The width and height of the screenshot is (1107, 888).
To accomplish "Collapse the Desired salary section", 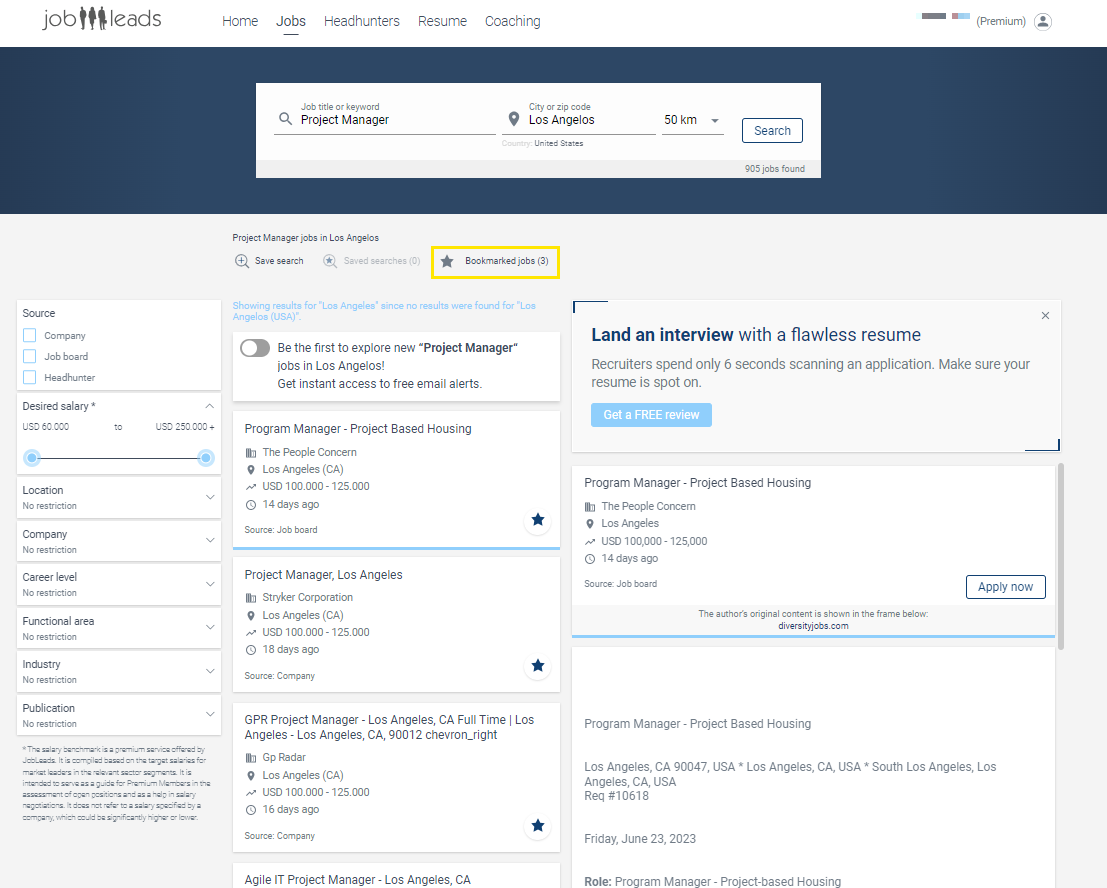I will point(210,406).
